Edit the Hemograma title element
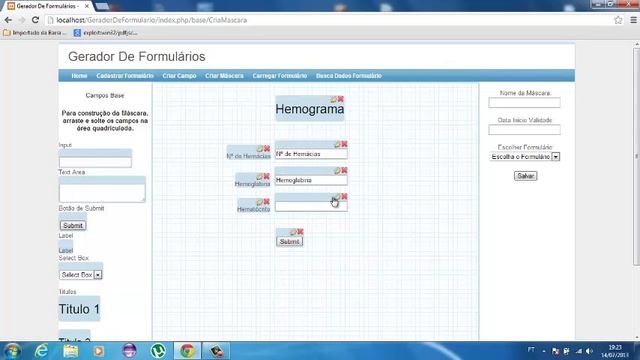640x360 pixels. tap(333, 99)
